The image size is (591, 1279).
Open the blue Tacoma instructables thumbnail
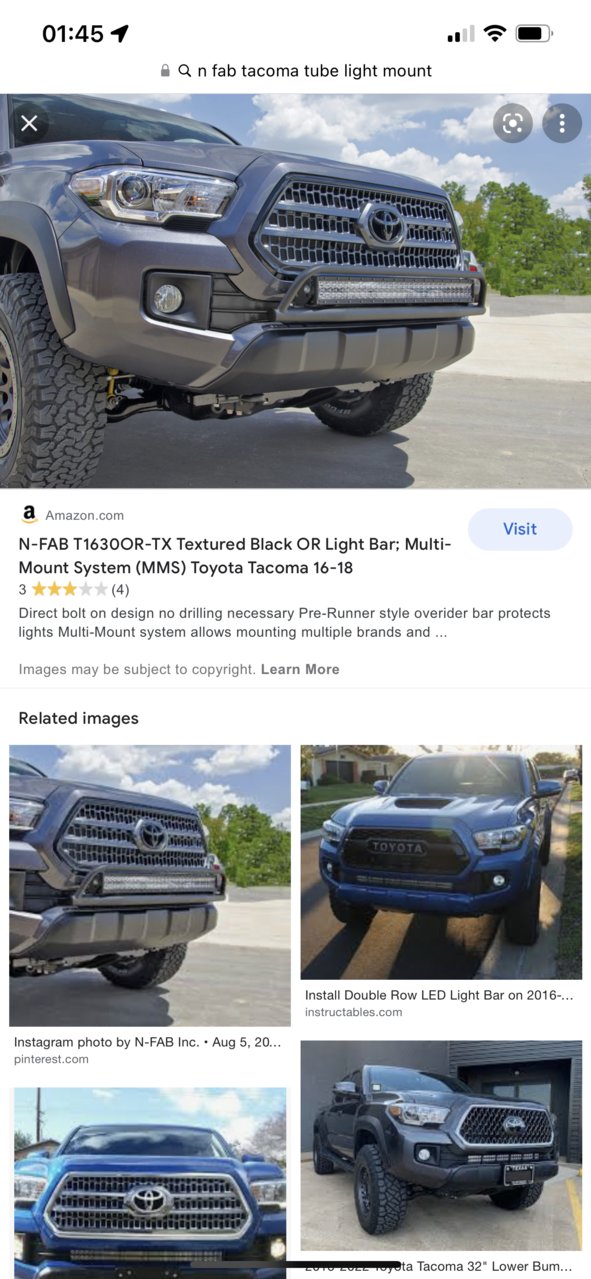(441, 862)
